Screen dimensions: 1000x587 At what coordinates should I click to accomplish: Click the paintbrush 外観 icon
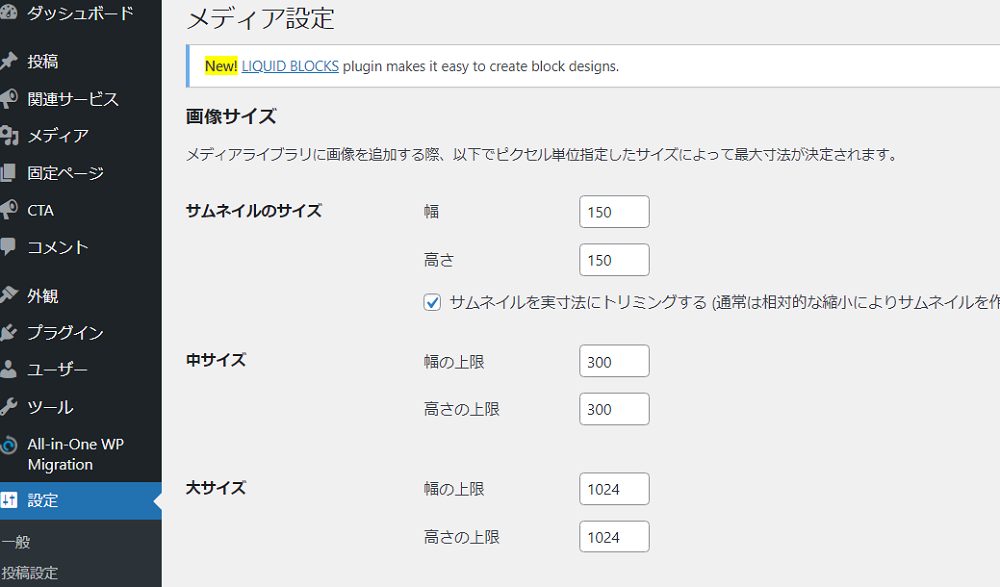[8, 295]
